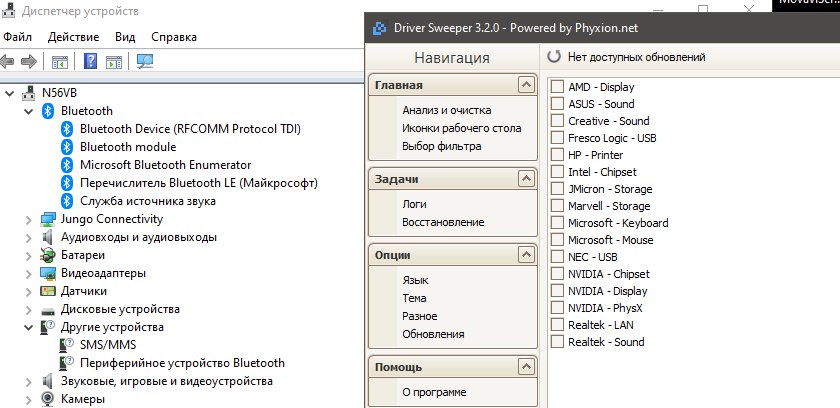Open the Обновления option
Image resolution: width=840 pixels, height=408 pixels.
coord(433,334)
